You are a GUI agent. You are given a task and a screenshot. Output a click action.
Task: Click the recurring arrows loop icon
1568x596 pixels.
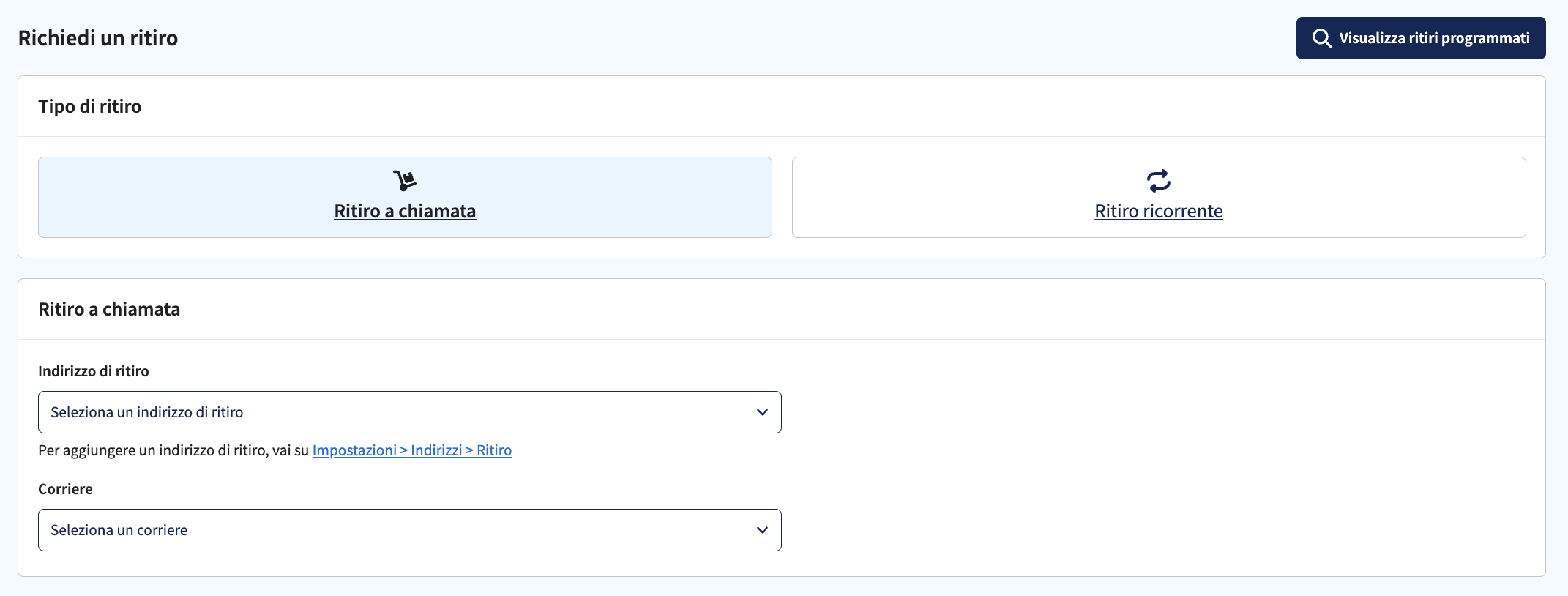[x=1159, y=180]
